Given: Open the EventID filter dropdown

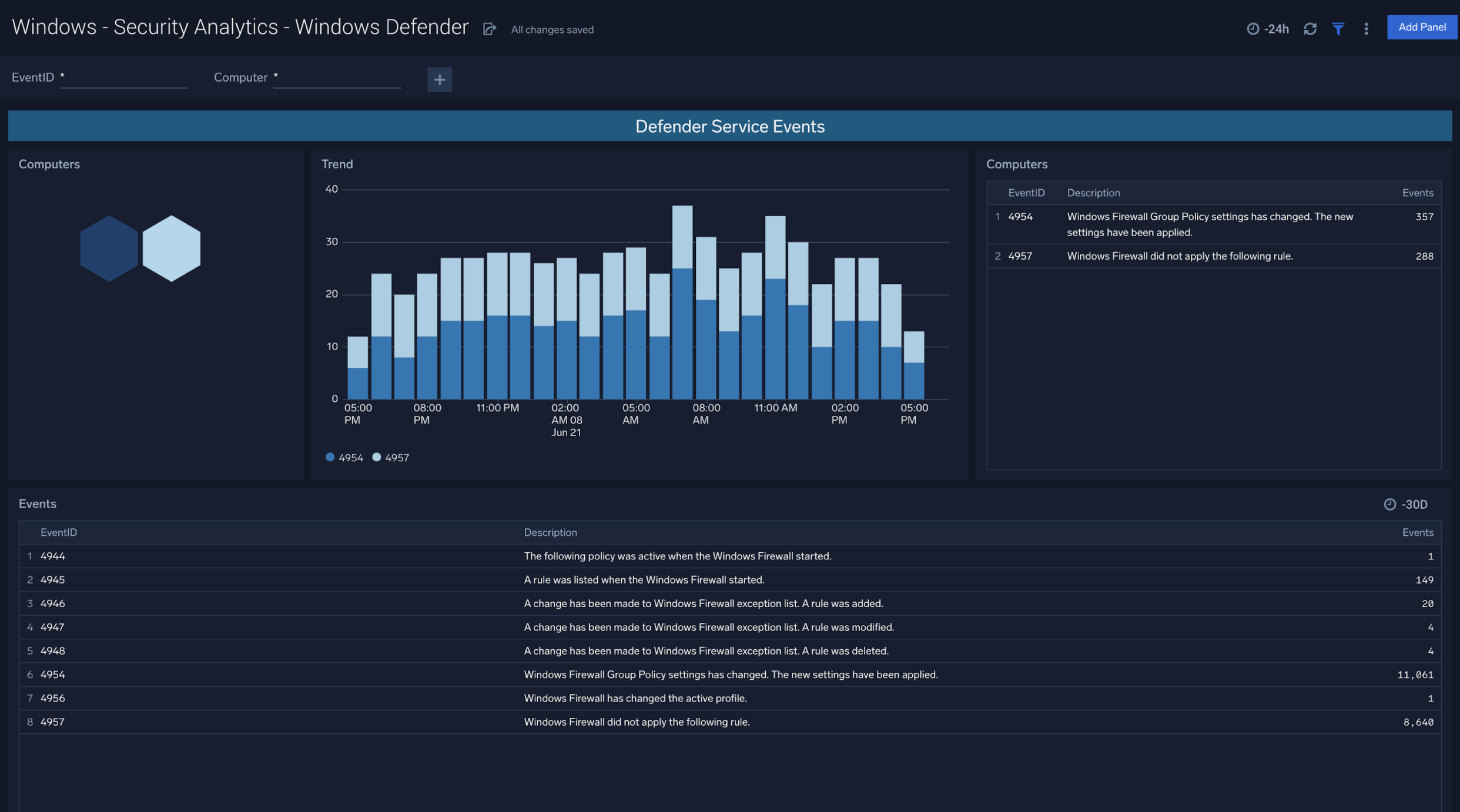Looking at the screenshot, I should 123,76.
